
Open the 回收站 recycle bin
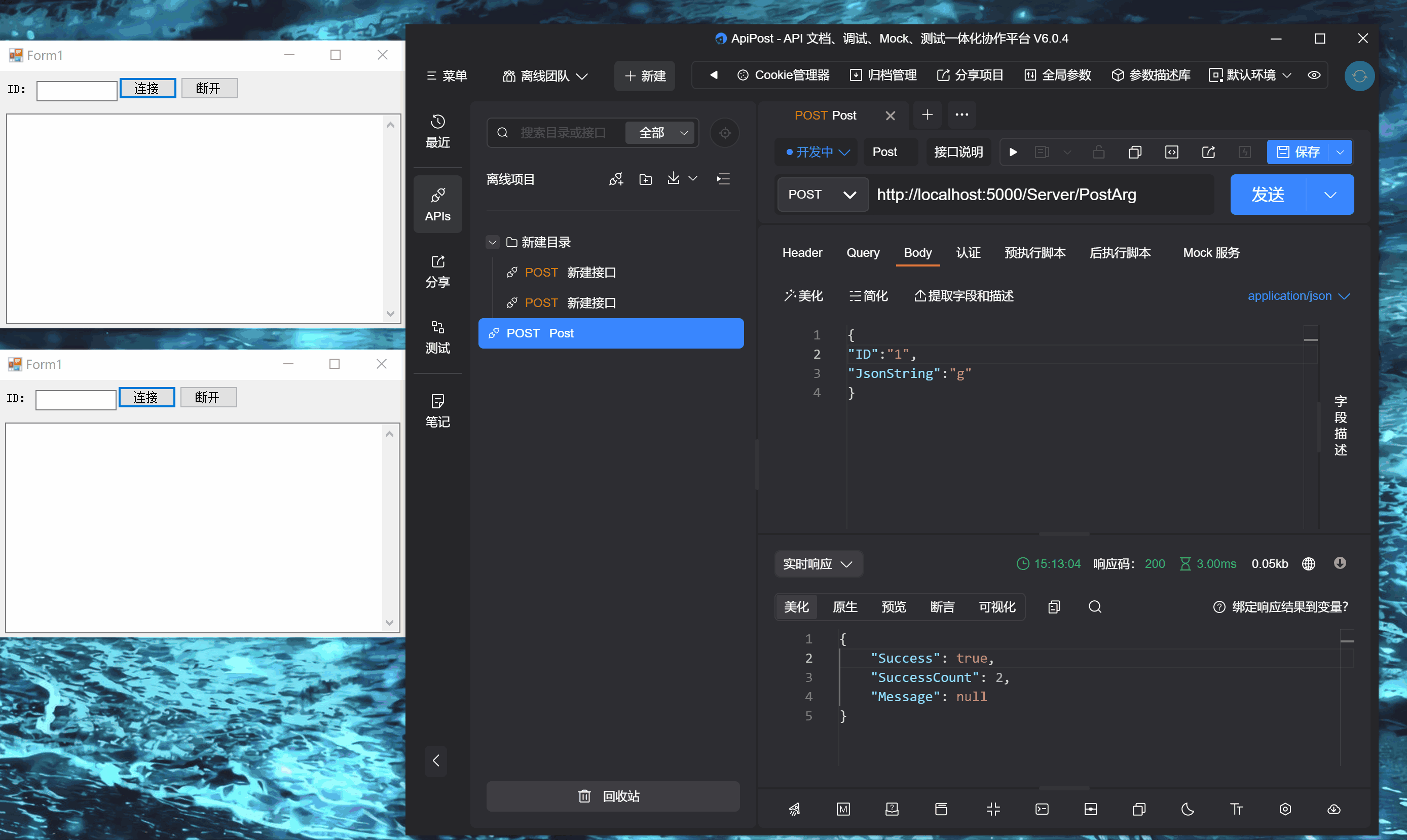[x=613, y=796]
